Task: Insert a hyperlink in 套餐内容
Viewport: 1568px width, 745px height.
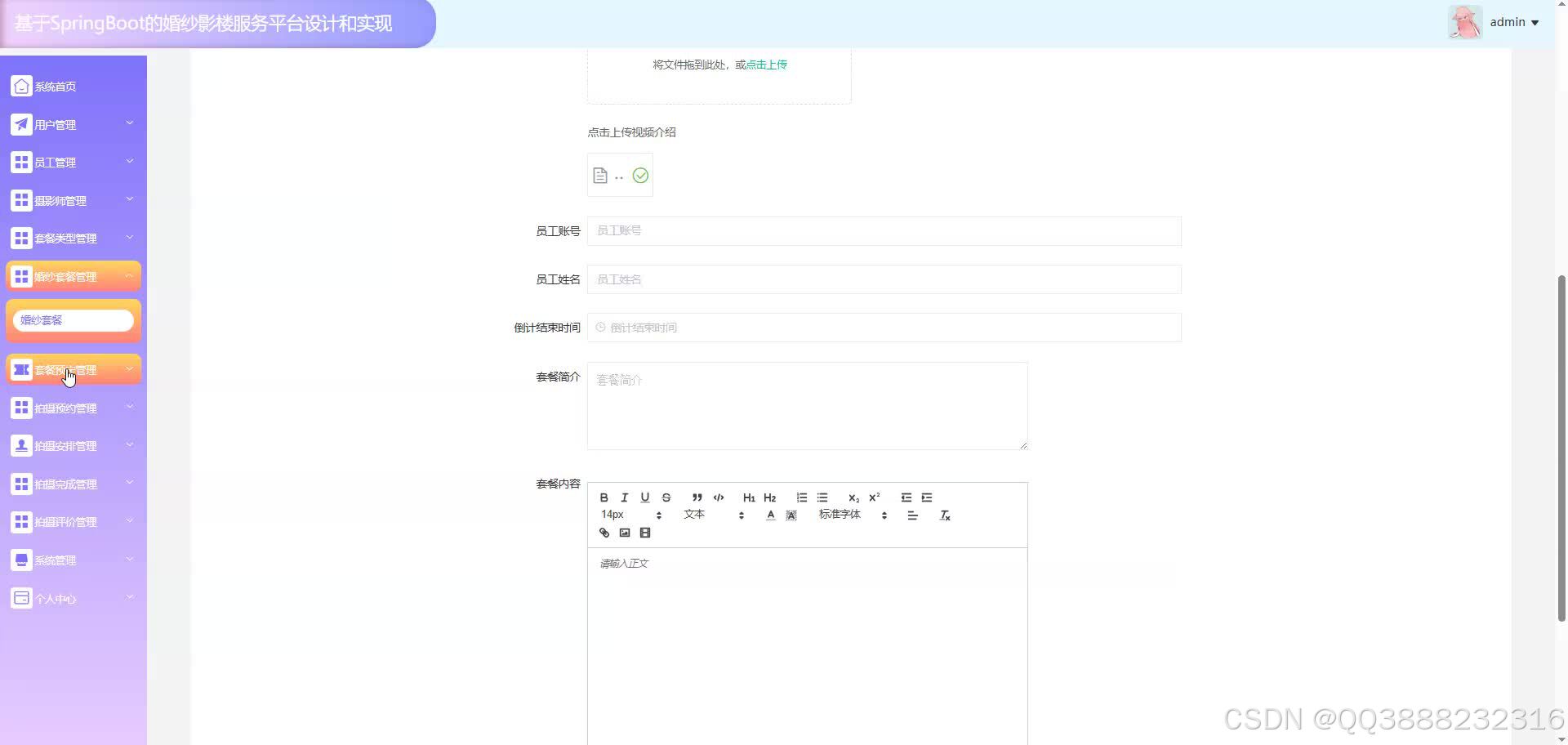Action: 604,533
